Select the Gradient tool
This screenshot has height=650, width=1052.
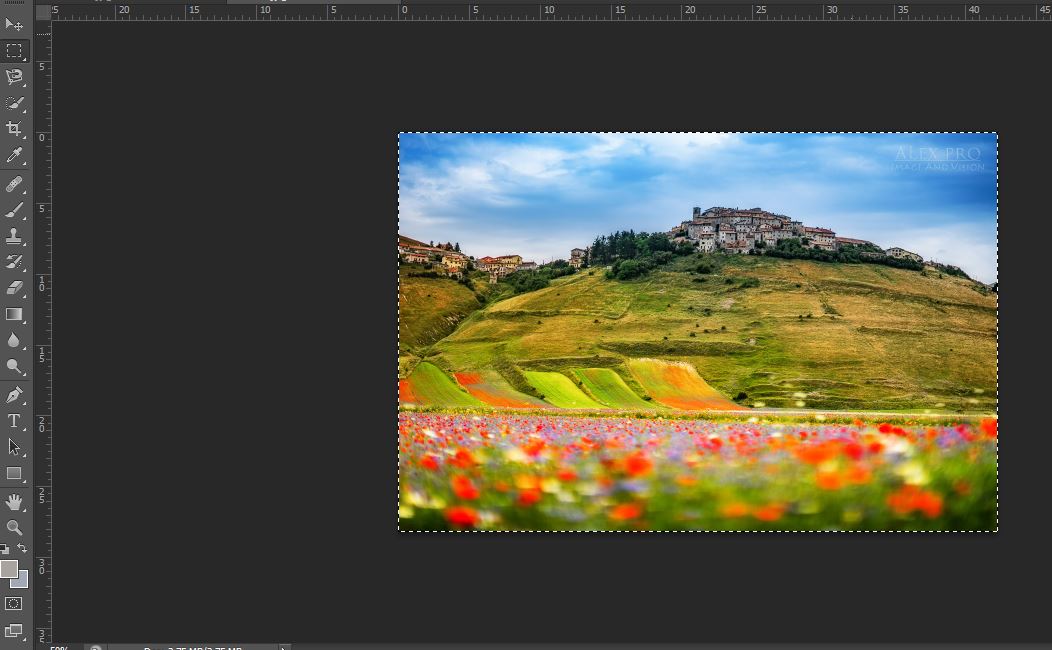tap(14, 314)
